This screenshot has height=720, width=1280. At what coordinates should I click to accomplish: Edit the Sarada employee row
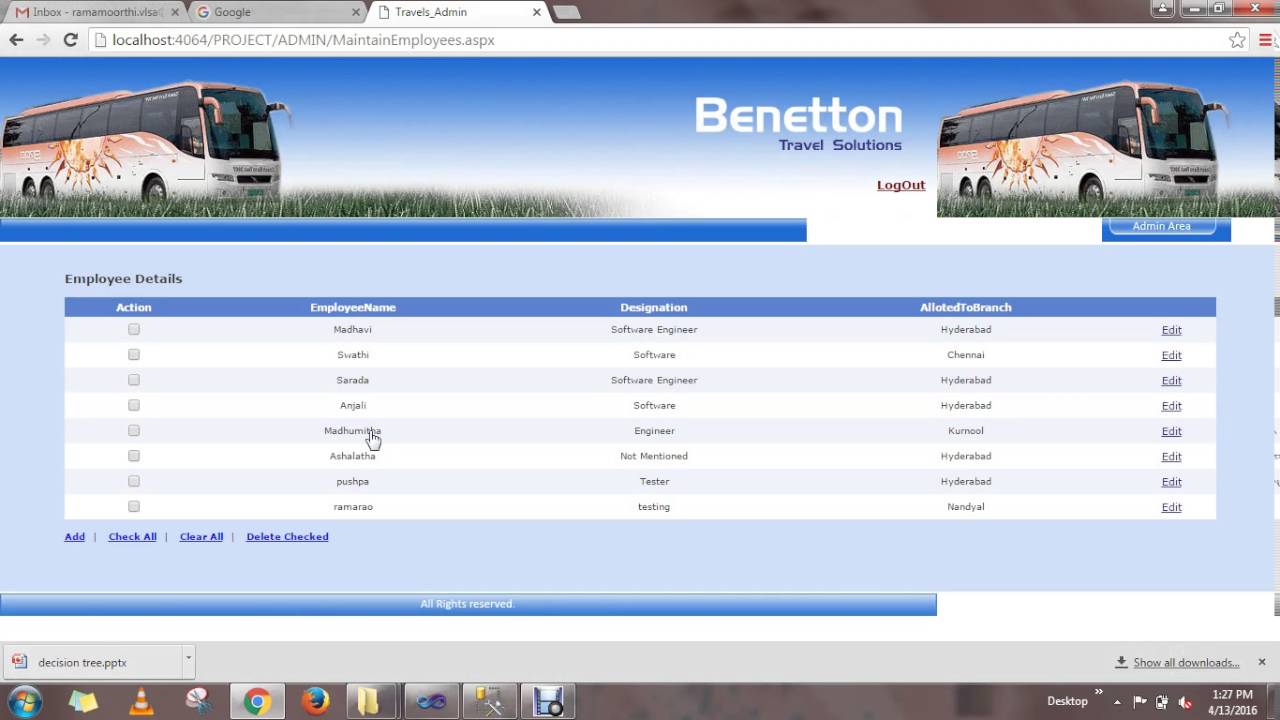pyautogui.click(x=1171, y=381)
